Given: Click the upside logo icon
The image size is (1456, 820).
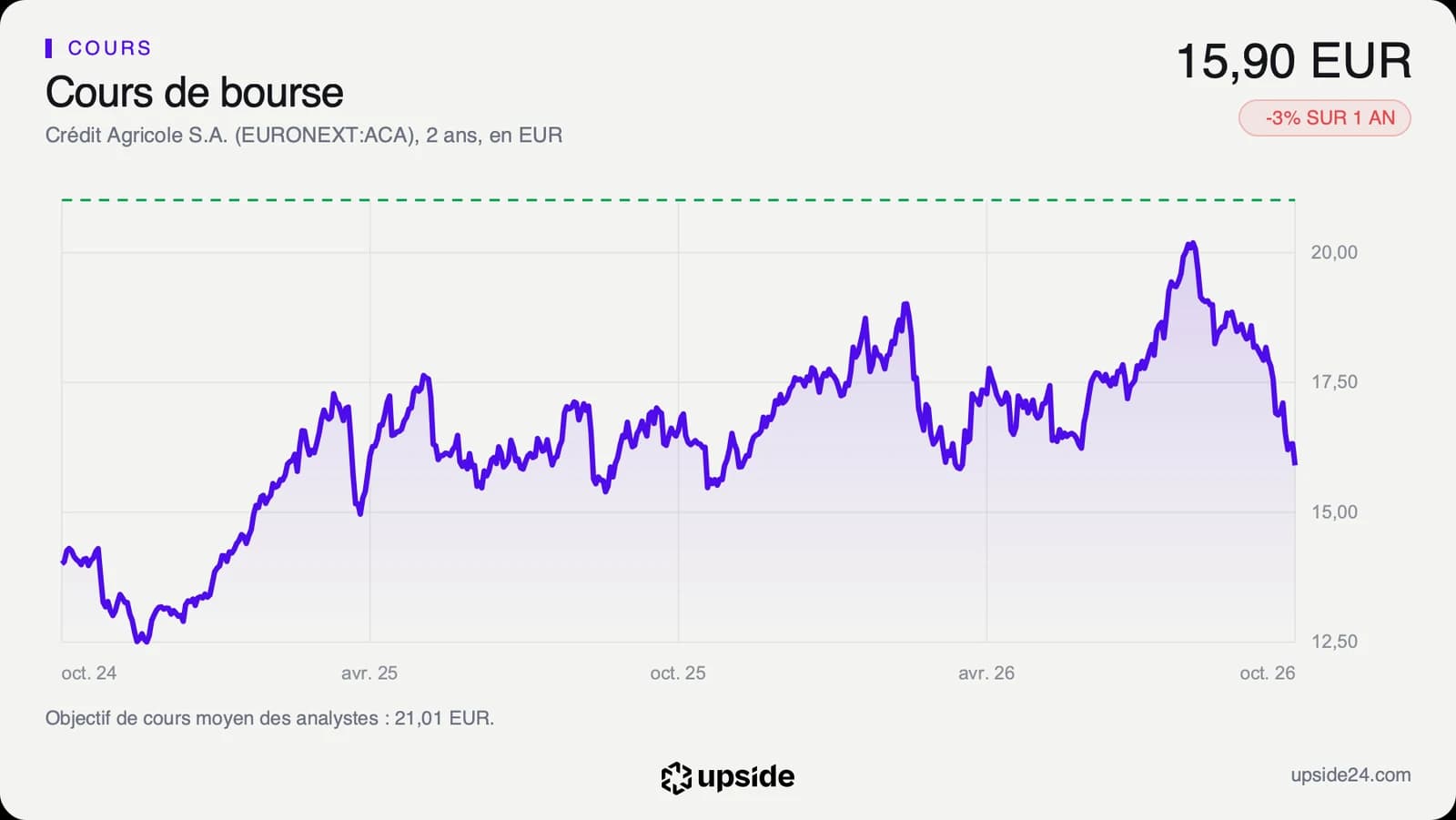Looking at the screenshot, I should (676, 777).
